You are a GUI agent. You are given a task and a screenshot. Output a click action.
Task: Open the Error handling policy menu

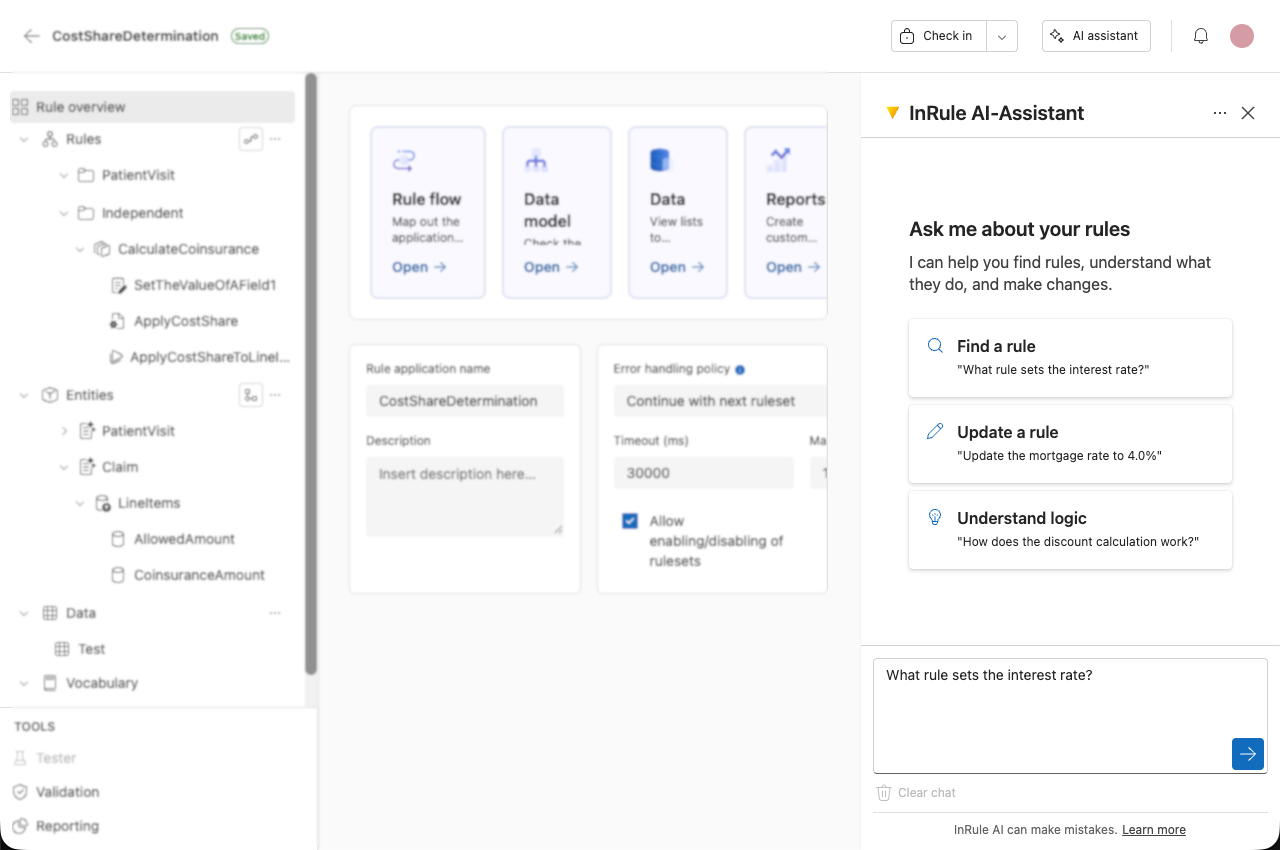tap(710, 401)
